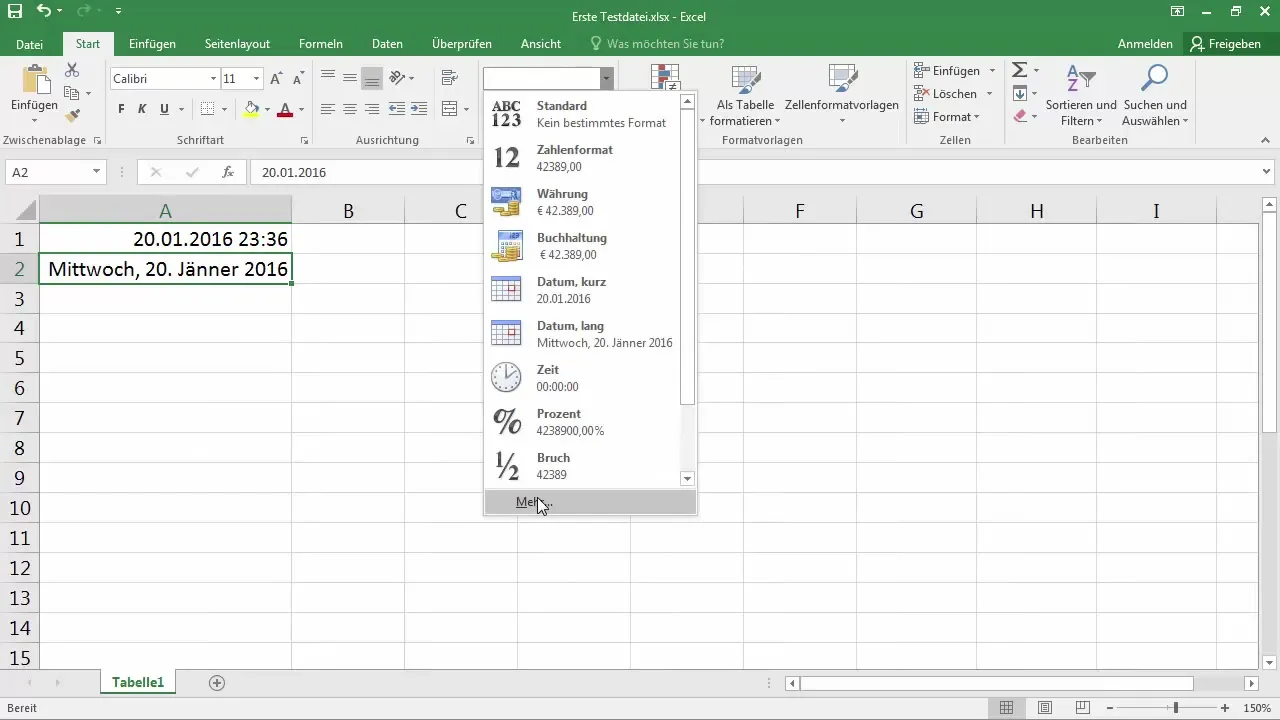Decrease font size with smaller A icon
This screenshot has height=720, width=1280.
pos(298,78)
